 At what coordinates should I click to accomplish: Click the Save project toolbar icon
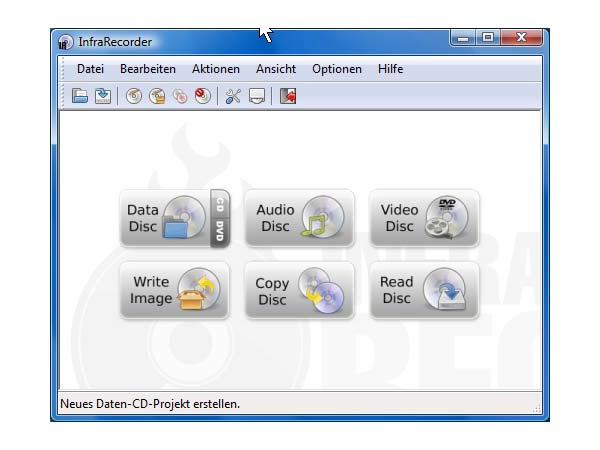coord(102,96)
